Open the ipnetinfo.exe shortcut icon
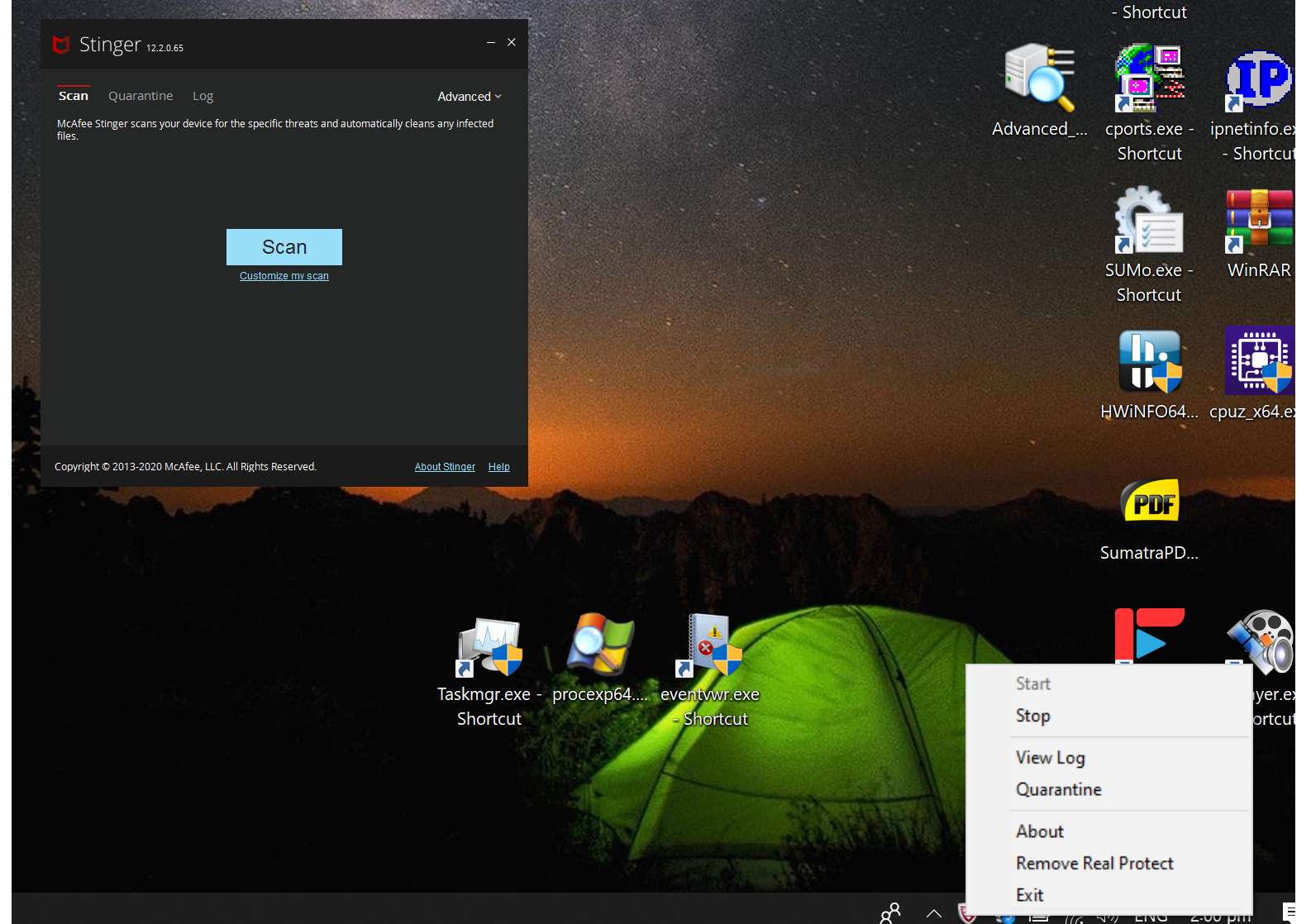The width and height of the screenshot is (1311, 924). [x=1259, y=79]
